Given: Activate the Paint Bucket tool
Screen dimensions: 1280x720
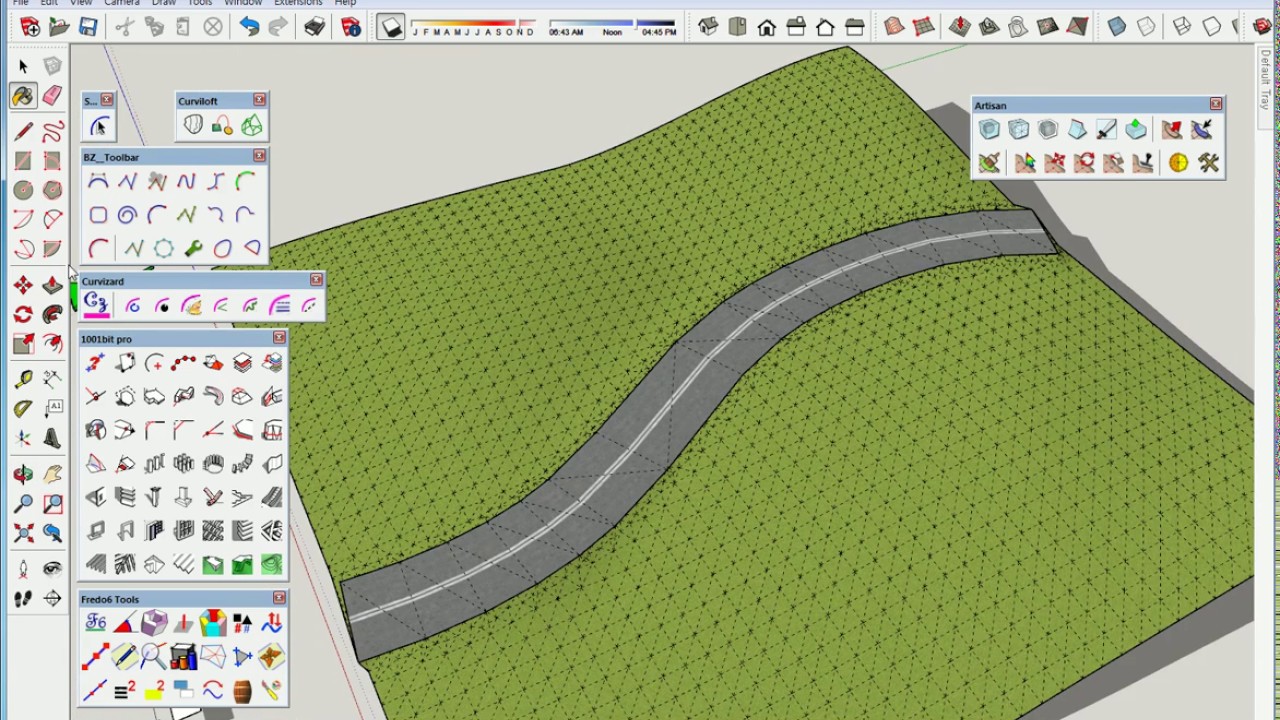Looking at the screenshot, I should (23, 96).
